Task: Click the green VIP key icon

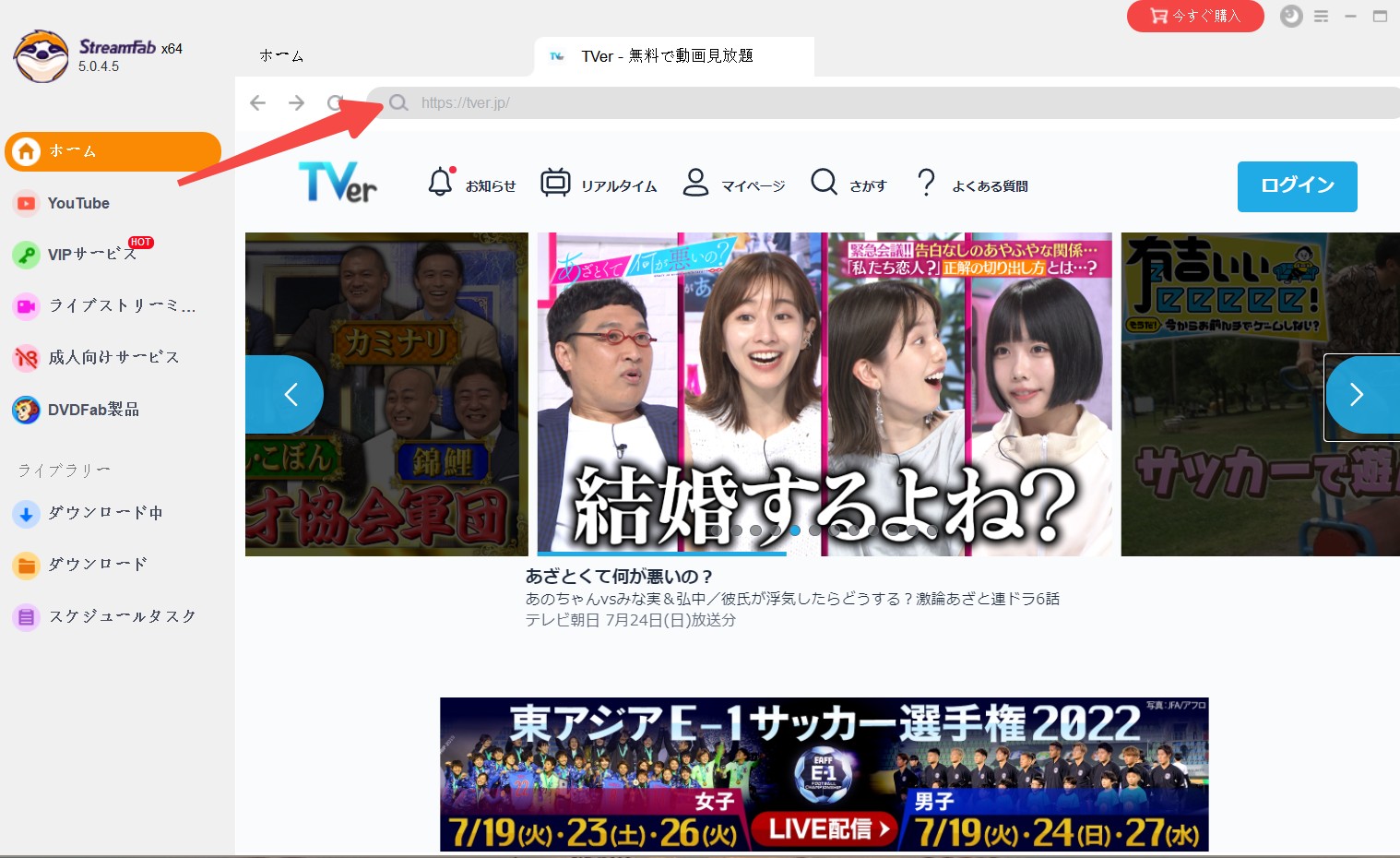Action: [x=26, y=255]
